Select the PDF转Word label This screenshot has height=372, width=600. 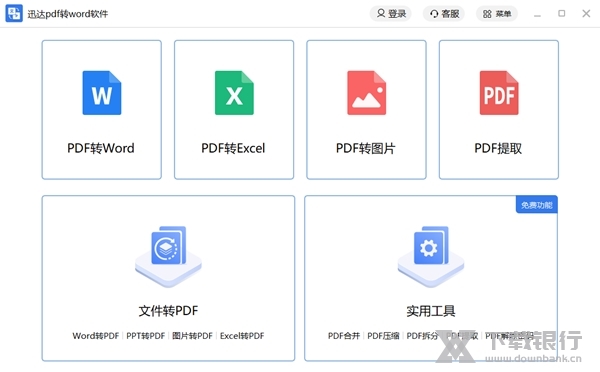[101, 148]
